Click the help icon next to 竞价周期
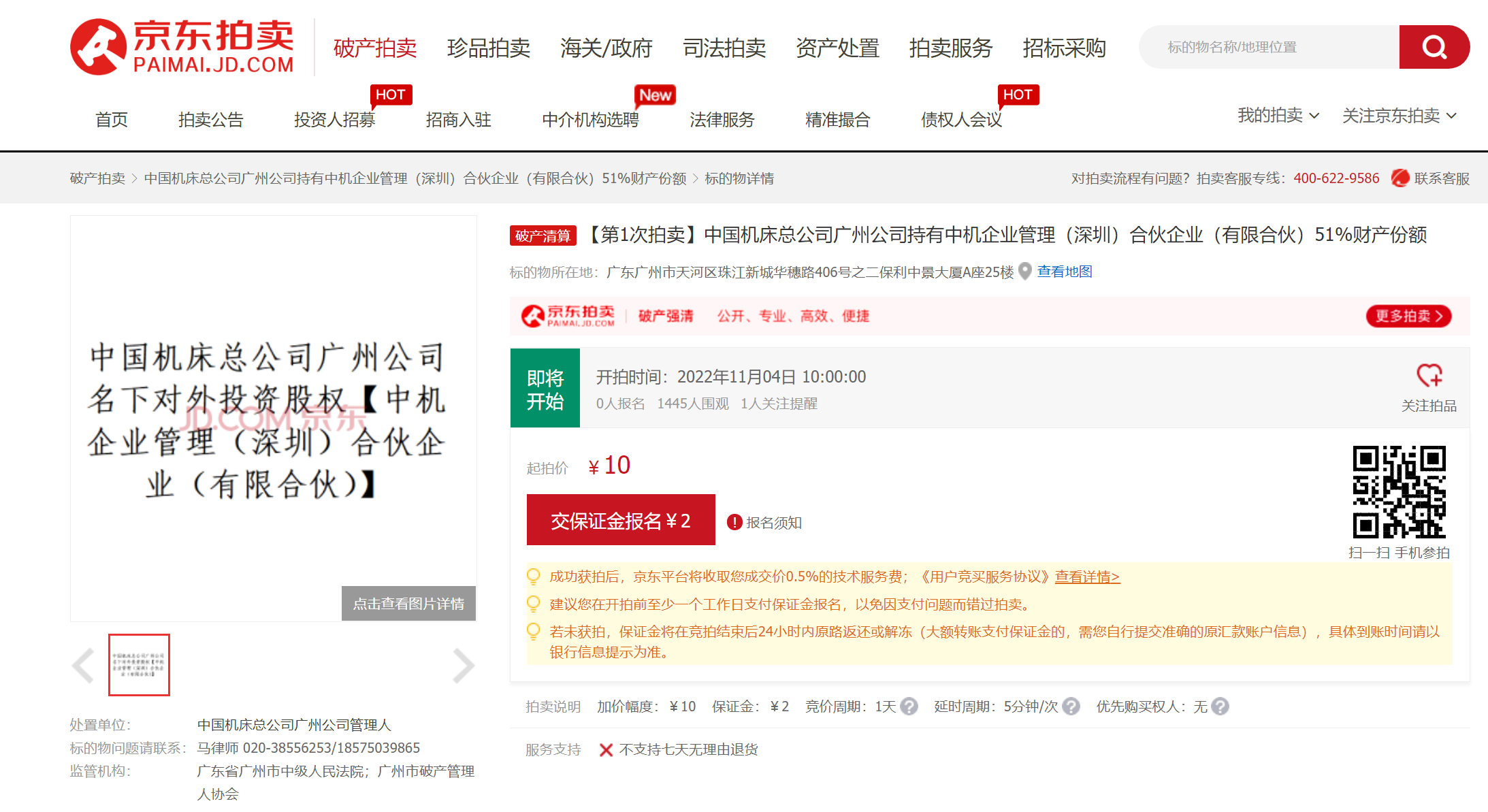Image resolution: width=1488 pixels, height=812 pixels. [909, 707]
